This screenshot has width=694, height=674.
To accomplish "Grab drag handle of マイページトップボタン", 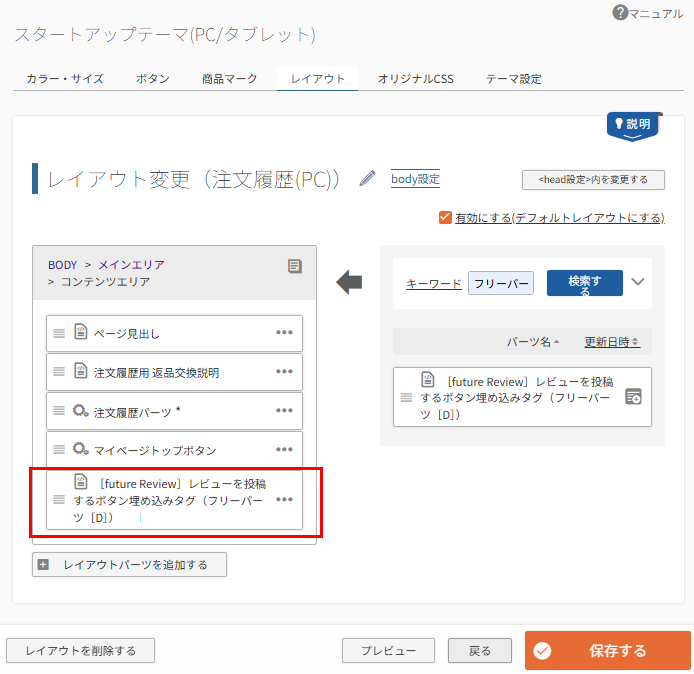I will pyautogui.click(x=59, y=450).
